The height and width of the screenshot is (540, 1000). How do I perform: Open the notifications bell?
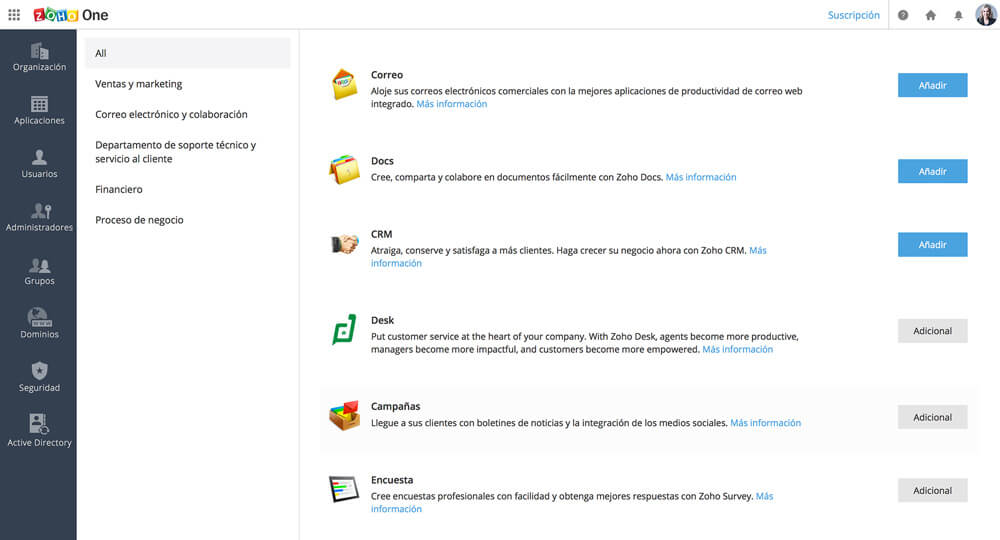click(958, 15)
